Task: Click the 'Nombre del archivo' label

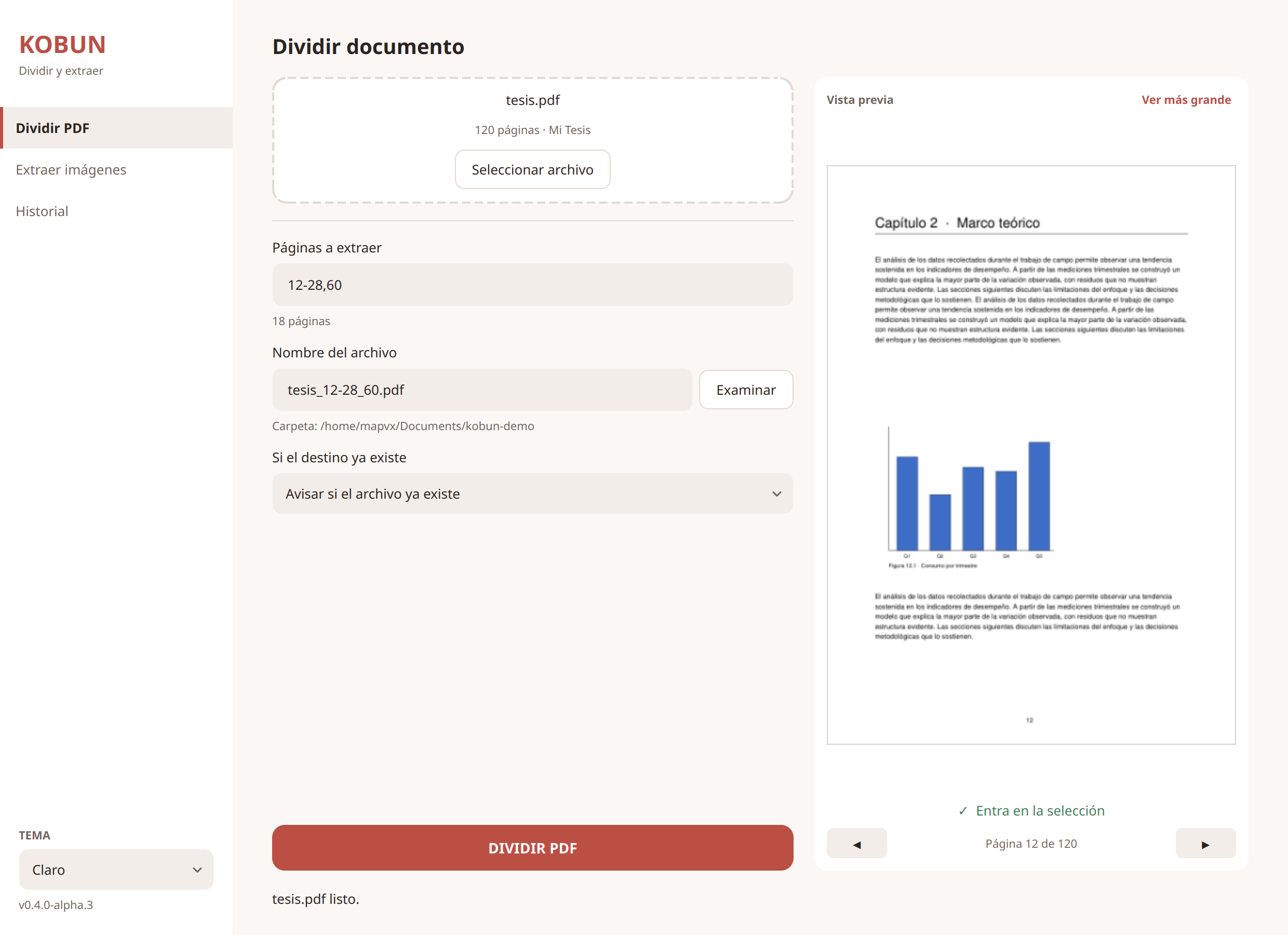Action: click(x=334, y=353)
